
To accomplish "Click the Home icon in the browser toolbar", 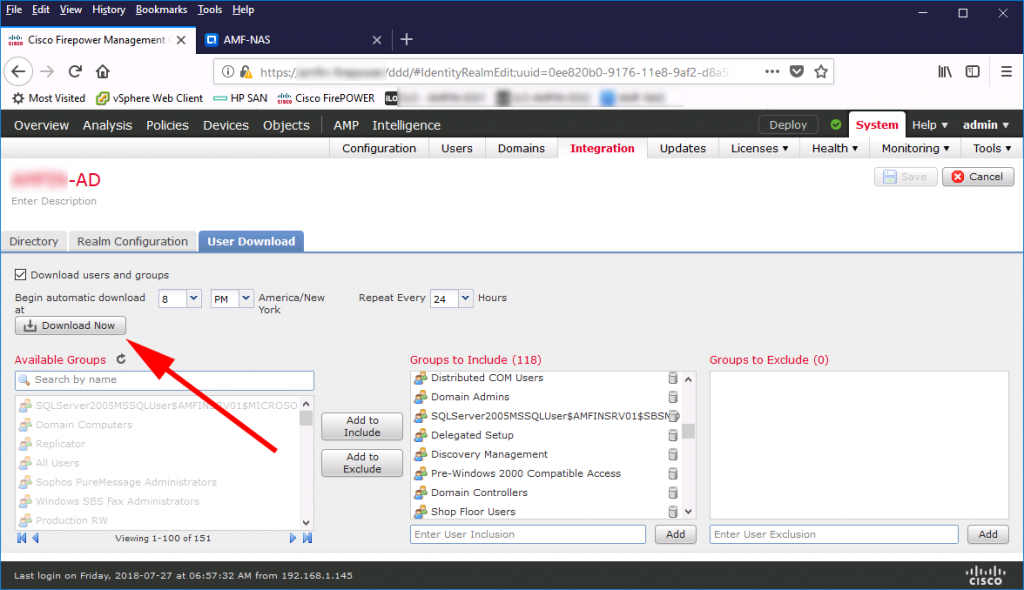I will click(x=103, y=71).
